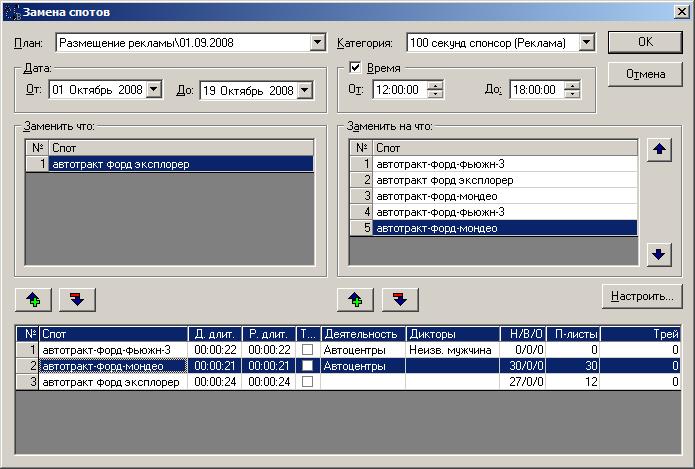Viewport: 695px width, 469px height.
Task: Click the Деятельность column header
Action: 363,334
